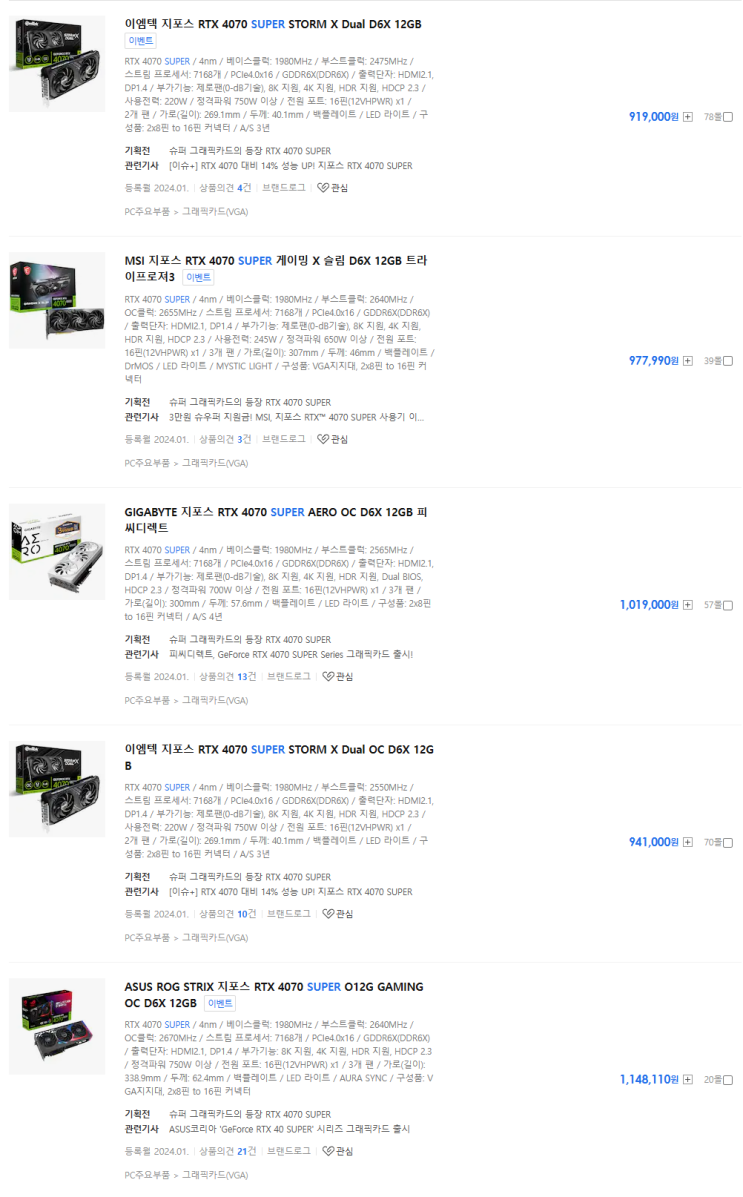This screenshot has height=1197, width=743.
Task: View 13건 product reviews for GIGABYTE AERO
Action: tap(247, 676)
